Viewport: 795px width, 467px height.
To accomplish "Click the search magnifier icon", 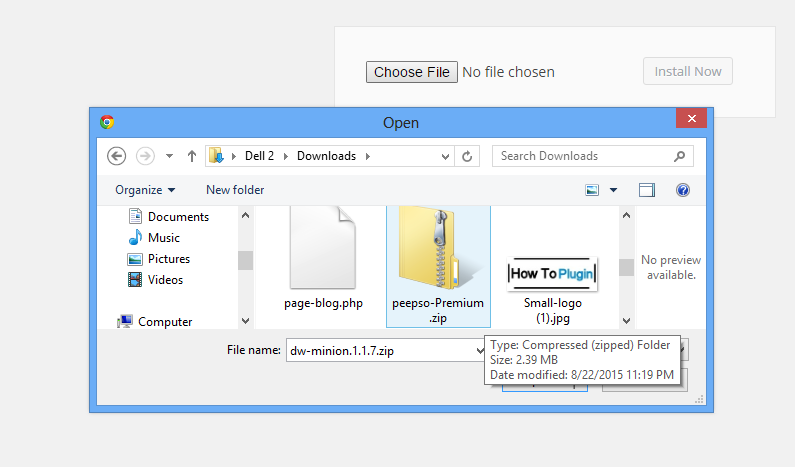I will pos(680,156).
